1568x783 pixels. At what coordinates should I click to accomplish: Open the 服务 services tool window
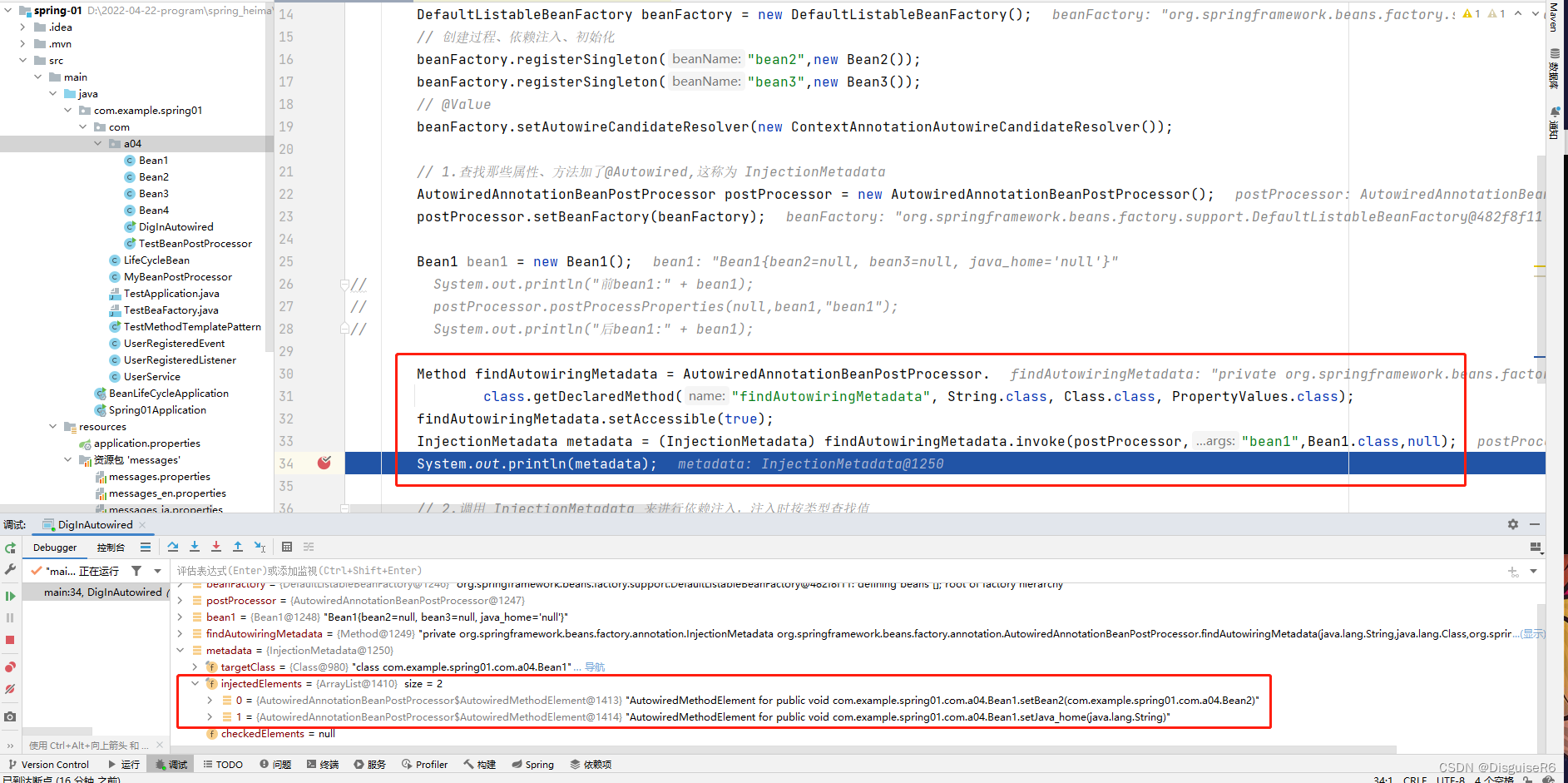[x=370, y=765]
